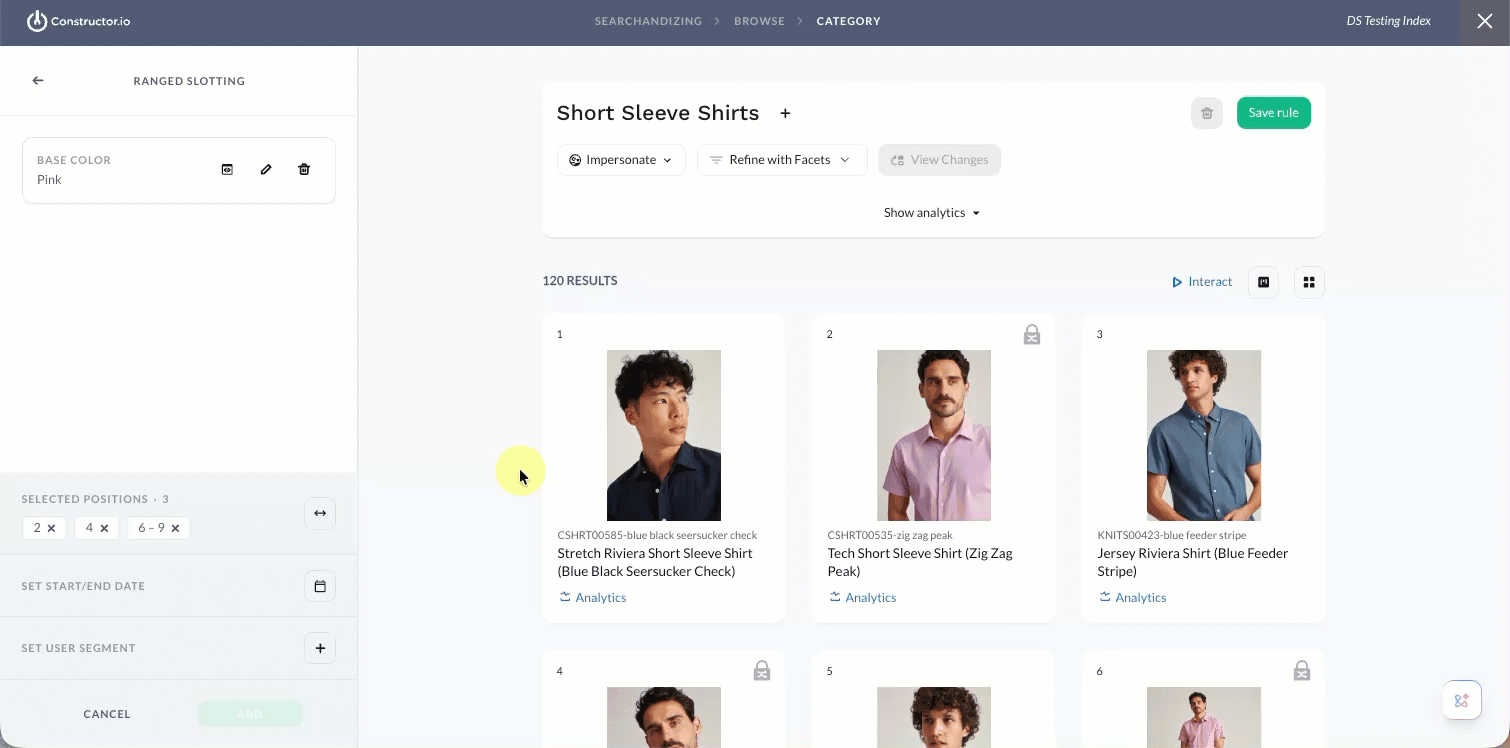Click the 120 RESULTS count text
1510x748 pixels.
580,281
